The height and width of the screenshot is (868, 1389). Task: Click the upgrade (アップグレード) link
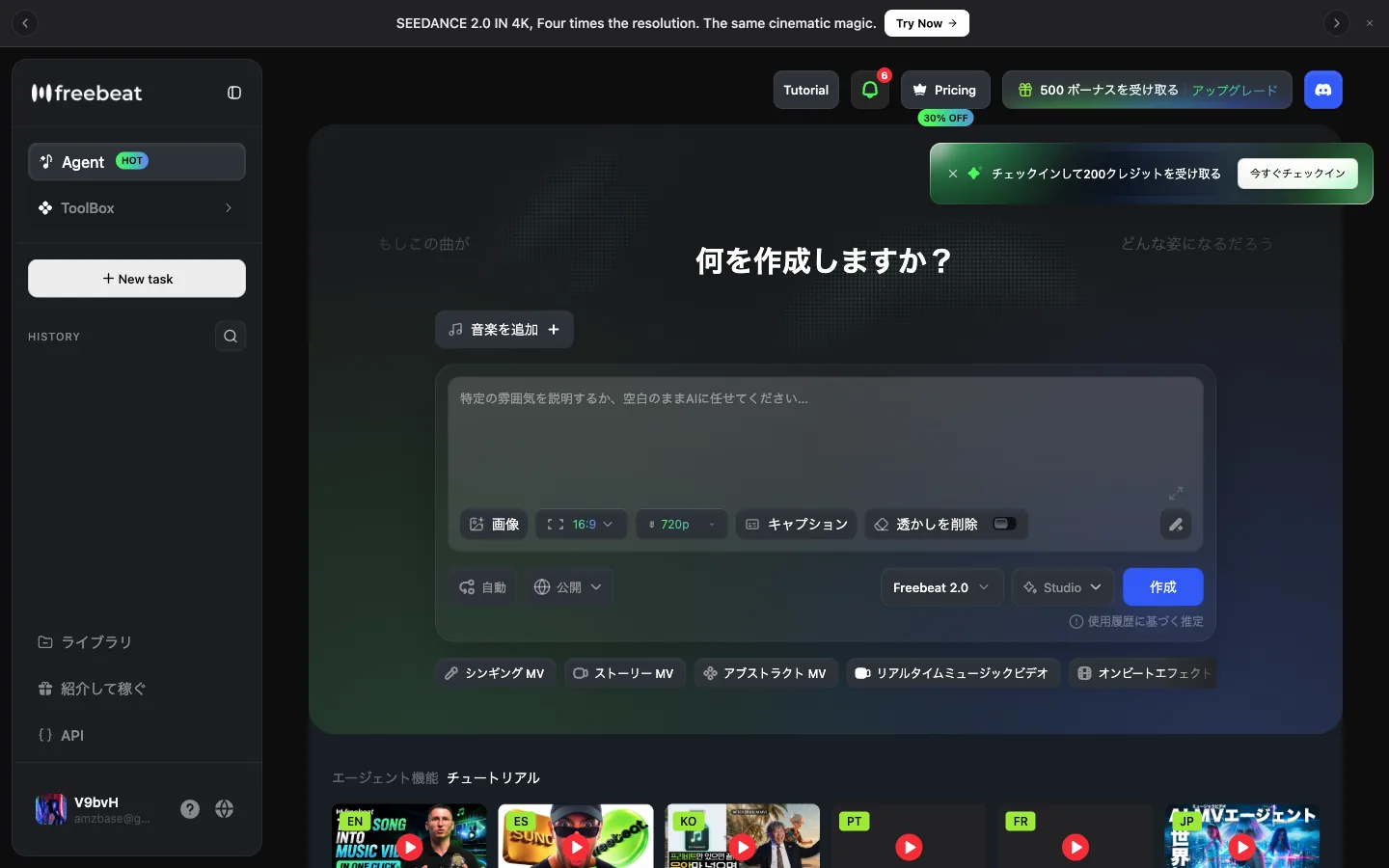point(1235,90)
